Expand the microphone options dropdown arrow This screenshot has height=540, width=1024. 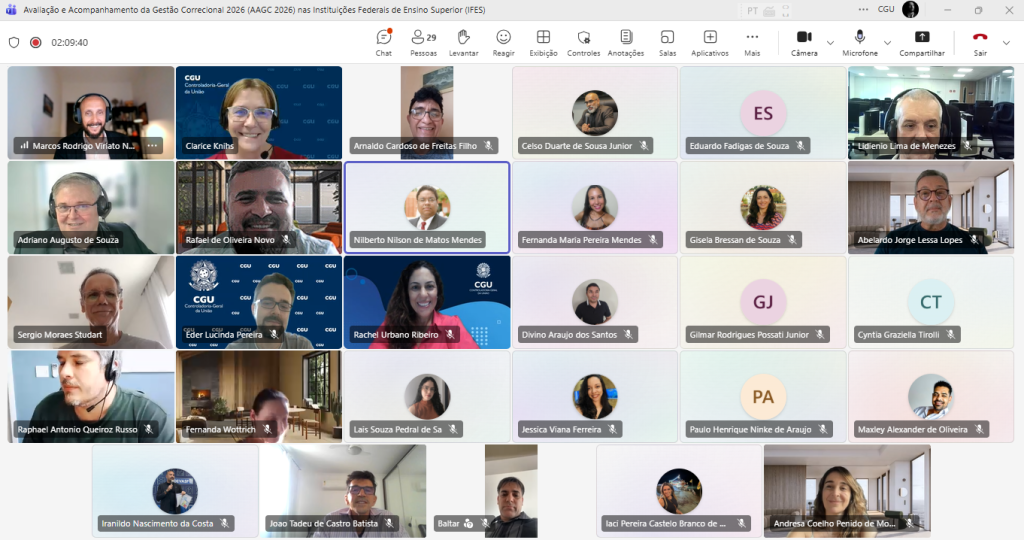887,43
